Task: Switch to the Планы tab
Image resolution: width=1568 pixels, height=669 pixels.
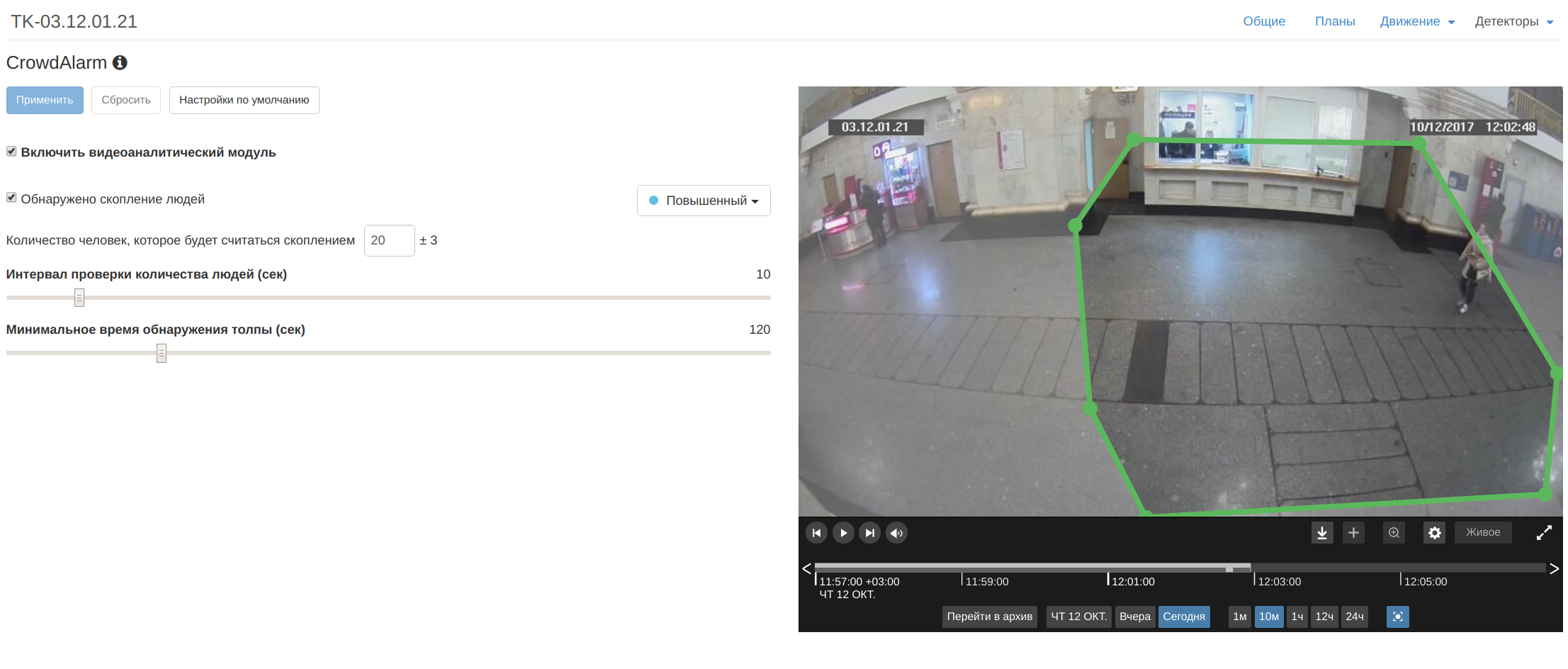Action: click(1335, 21)
